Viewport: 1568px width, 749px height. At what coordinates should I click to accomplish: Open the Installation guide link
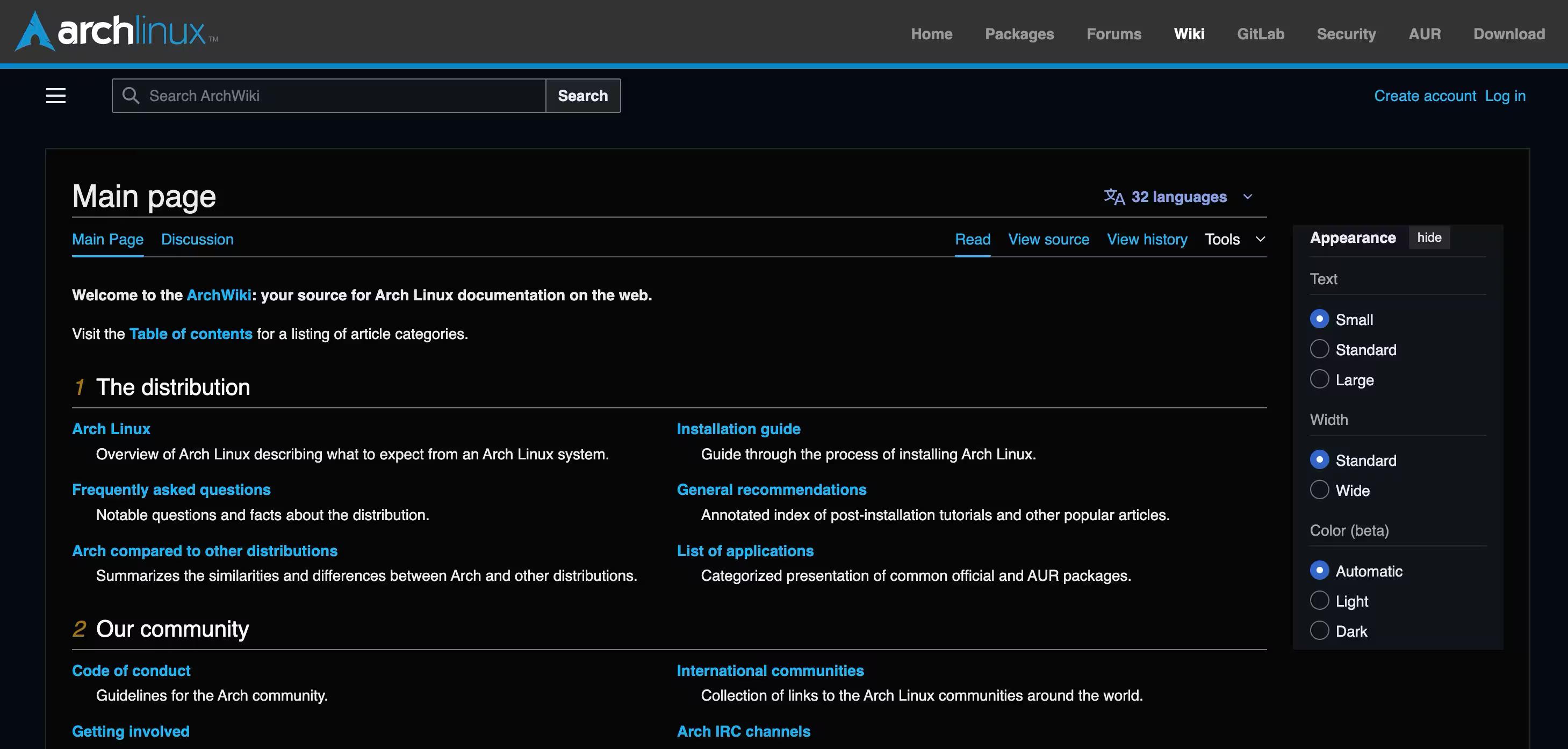tap(738, 429)
